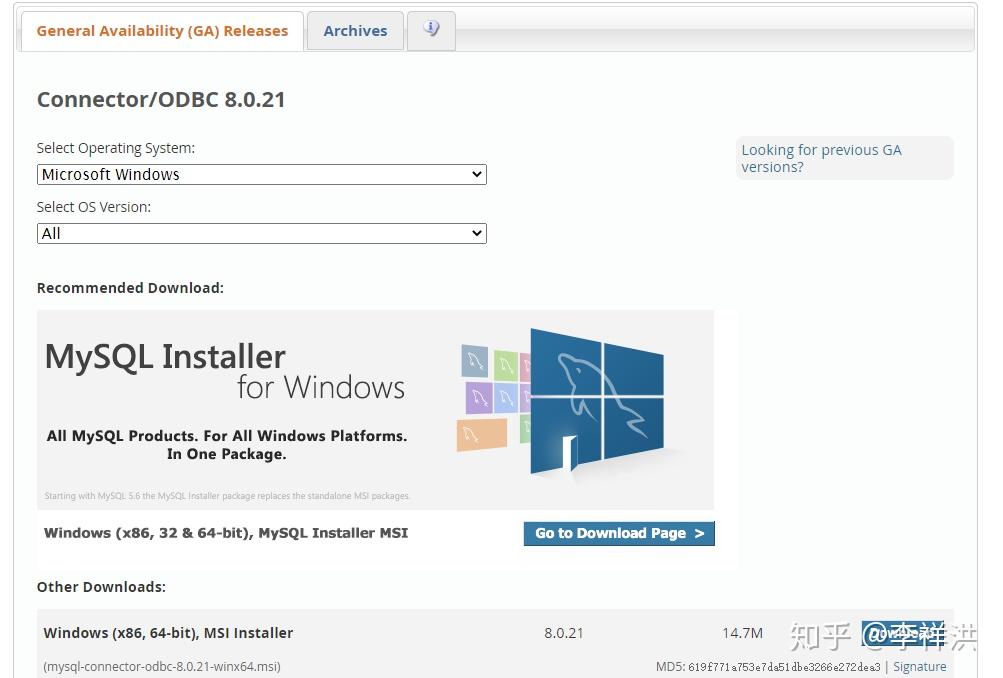Click the 14.7M file size text
The height and width of the screenshot is (678, 1003).
click(742, 632)
